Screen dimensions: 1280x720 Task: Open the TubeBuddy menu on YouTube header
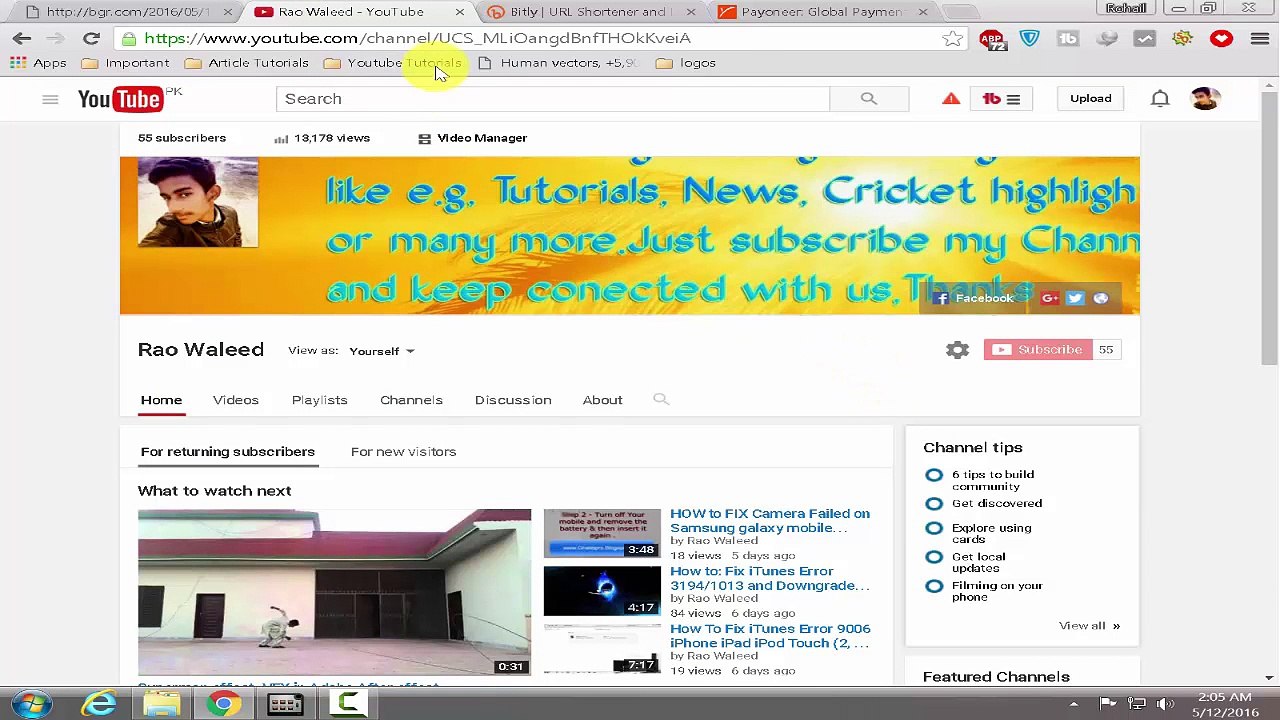[1001, 99]
